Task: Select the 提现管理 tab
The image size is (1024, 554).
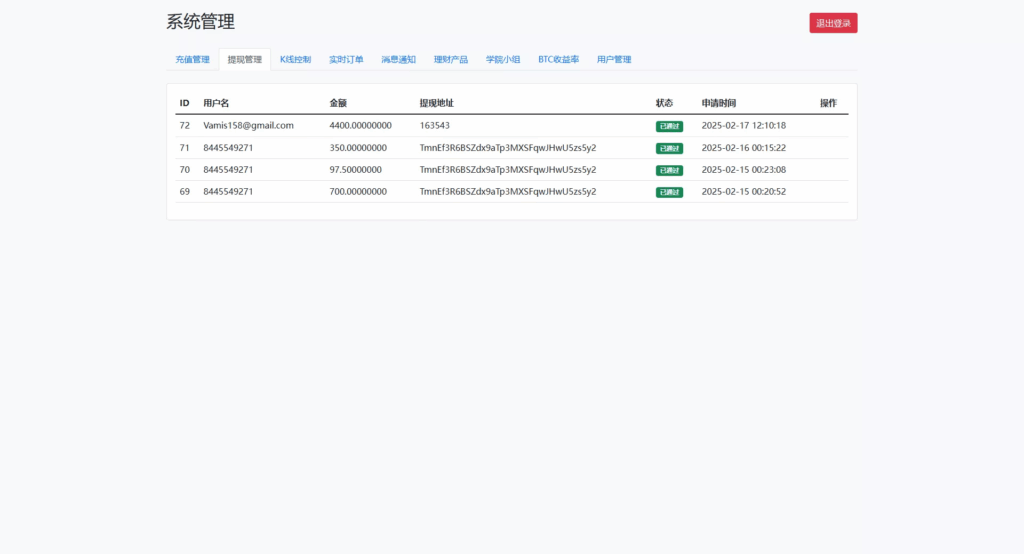Action: point(244,60)
